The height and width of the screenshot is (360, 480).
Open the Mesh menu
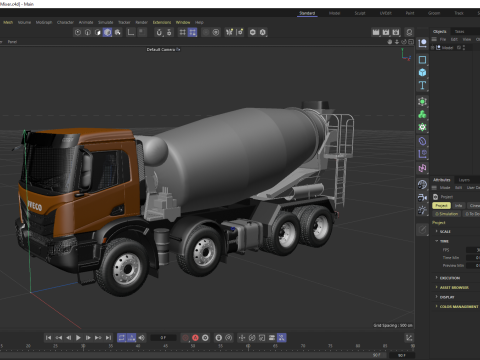pos(8,22)
